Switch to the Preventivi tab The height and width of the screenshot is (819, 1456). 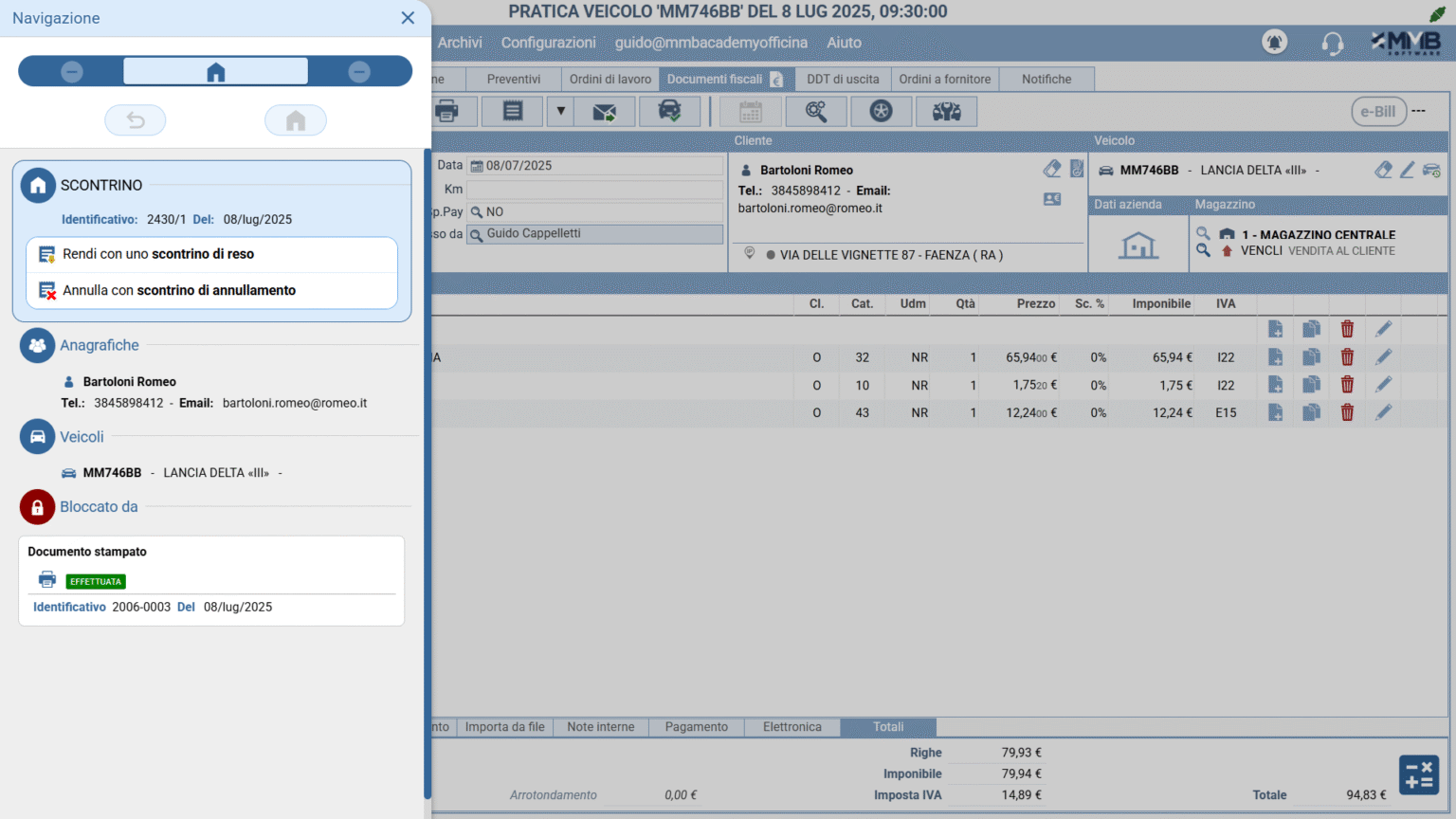tap(513, 80)
